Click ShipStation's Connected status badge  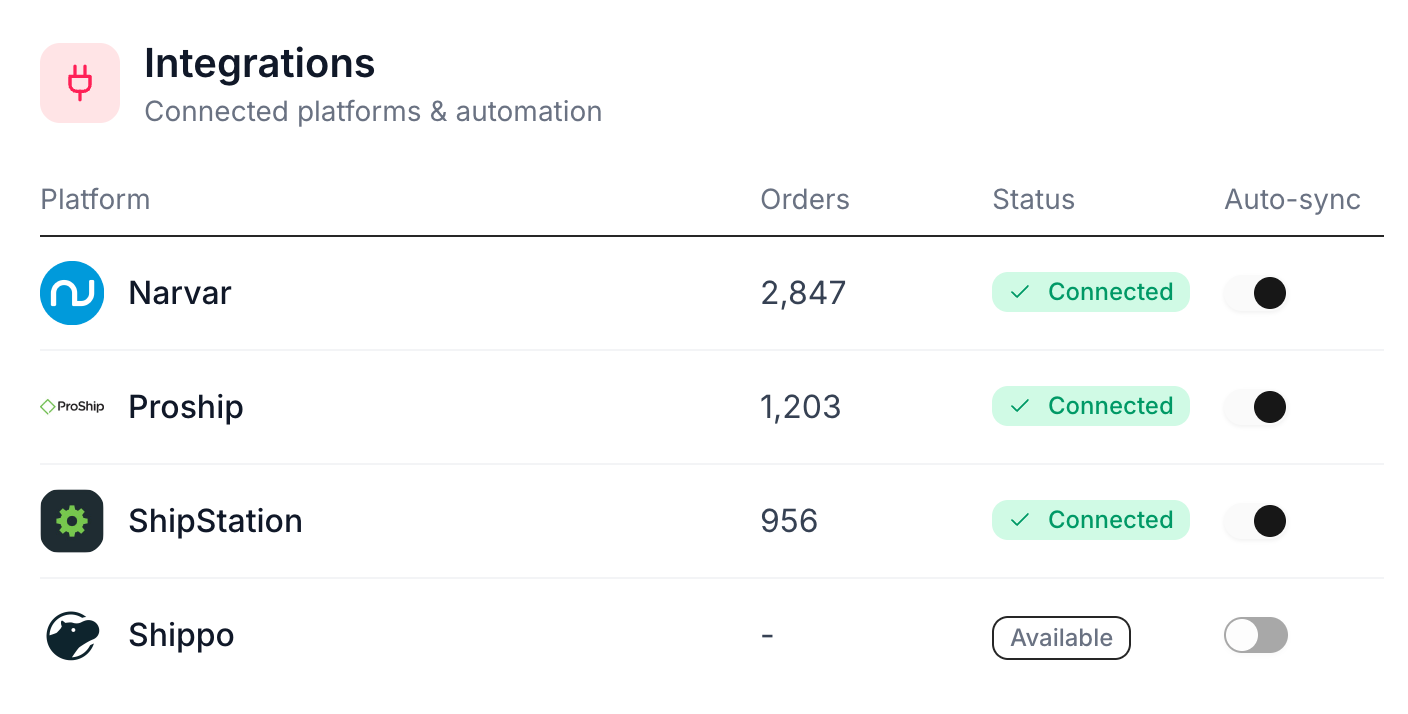pyautogui.click(x=1090, y=520)
